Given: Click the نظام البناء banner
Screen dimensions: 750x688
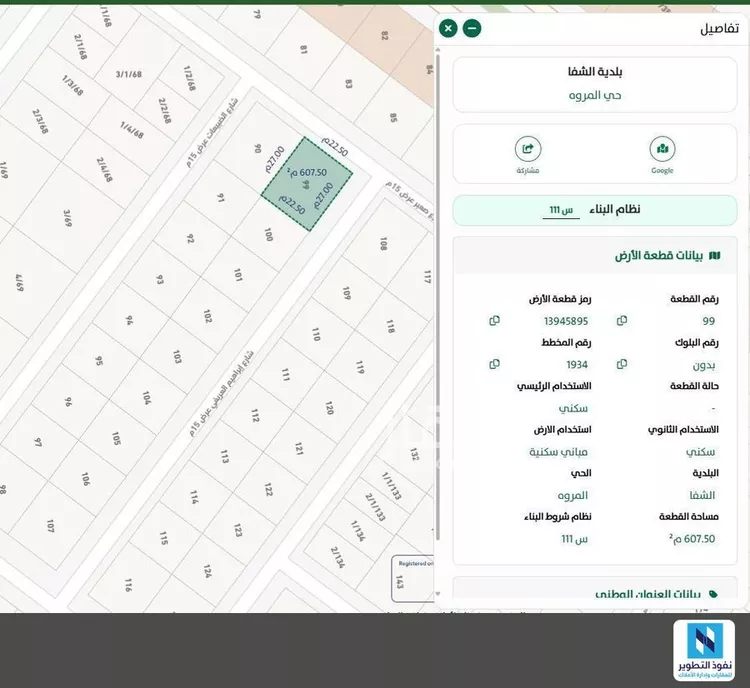Looking at the screenshot, I should click(x=595, y=210).
